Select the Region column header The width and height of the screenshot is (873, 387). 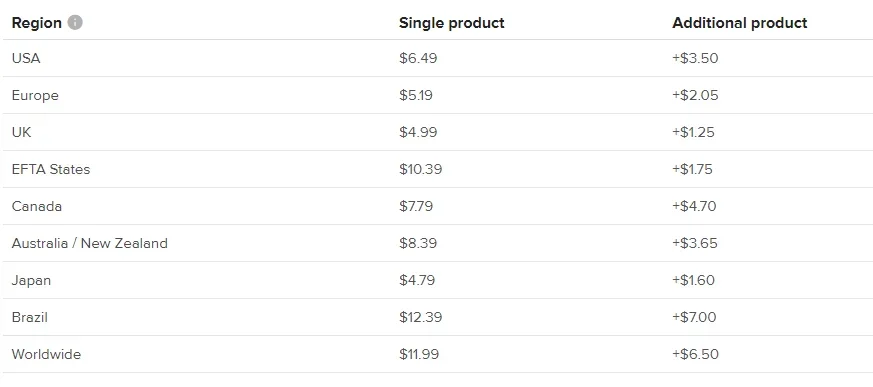[x=37, y=23]
